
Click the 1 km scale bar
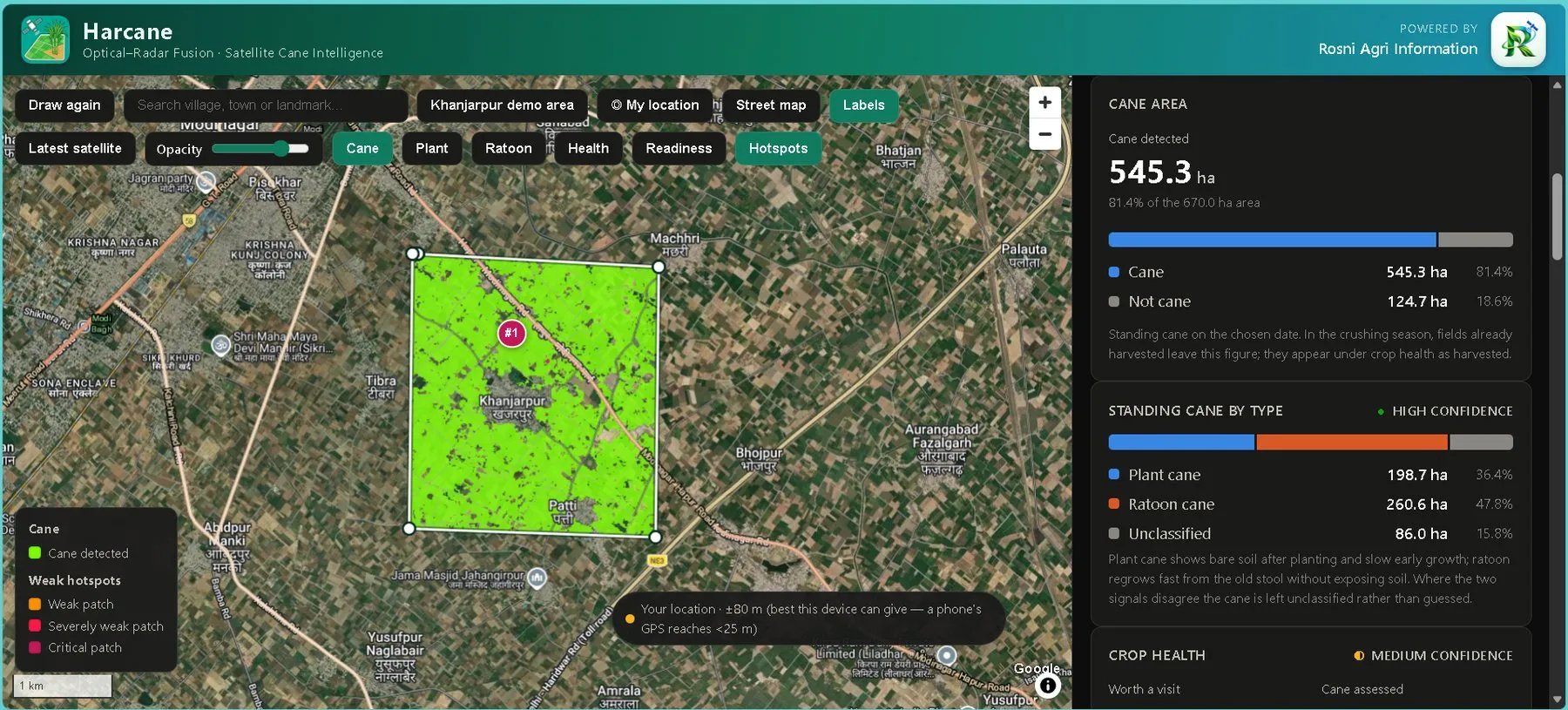[x=63, y=686]
